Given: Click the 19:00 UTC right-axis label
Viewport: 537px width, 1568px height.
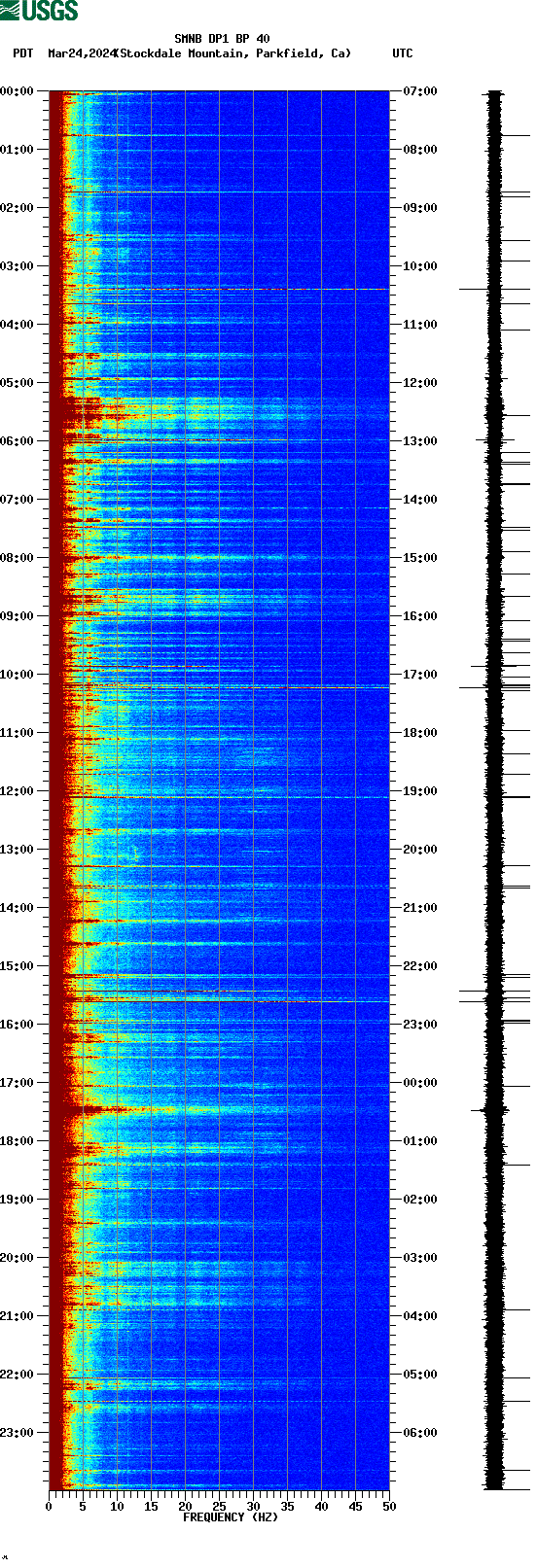Looking at the screenshot, I should pos(420,791).
